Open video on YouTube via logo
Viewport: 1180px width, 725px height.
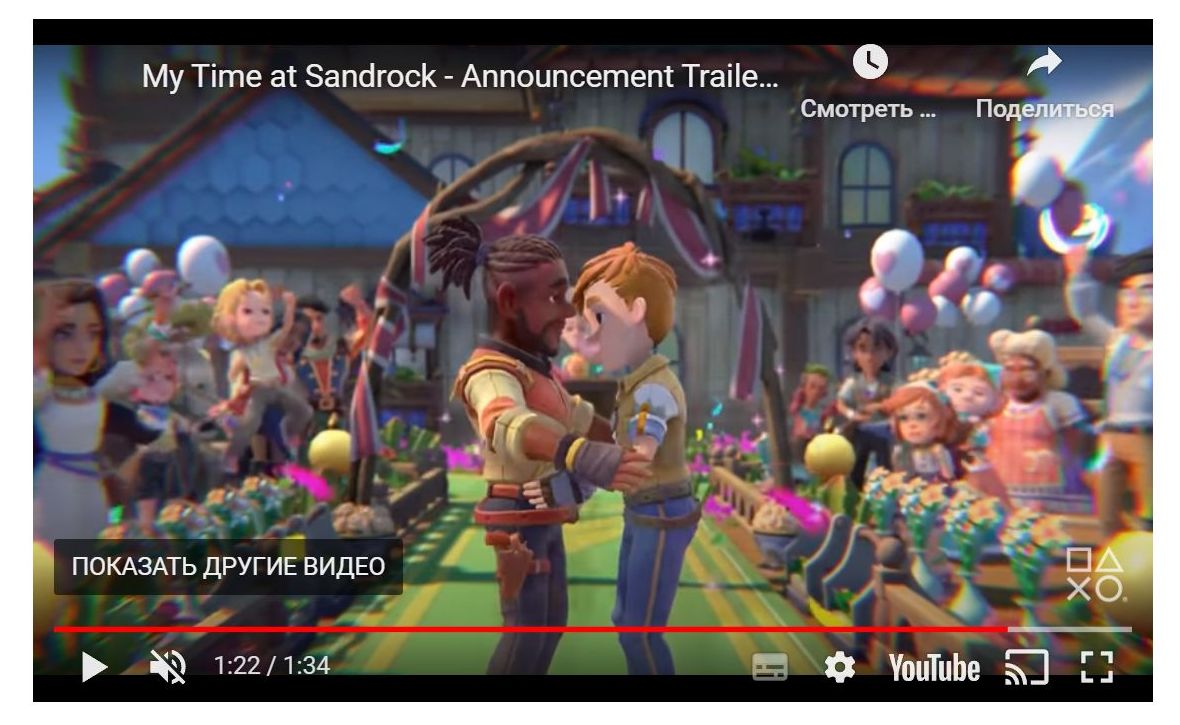(x=934, y=668)
